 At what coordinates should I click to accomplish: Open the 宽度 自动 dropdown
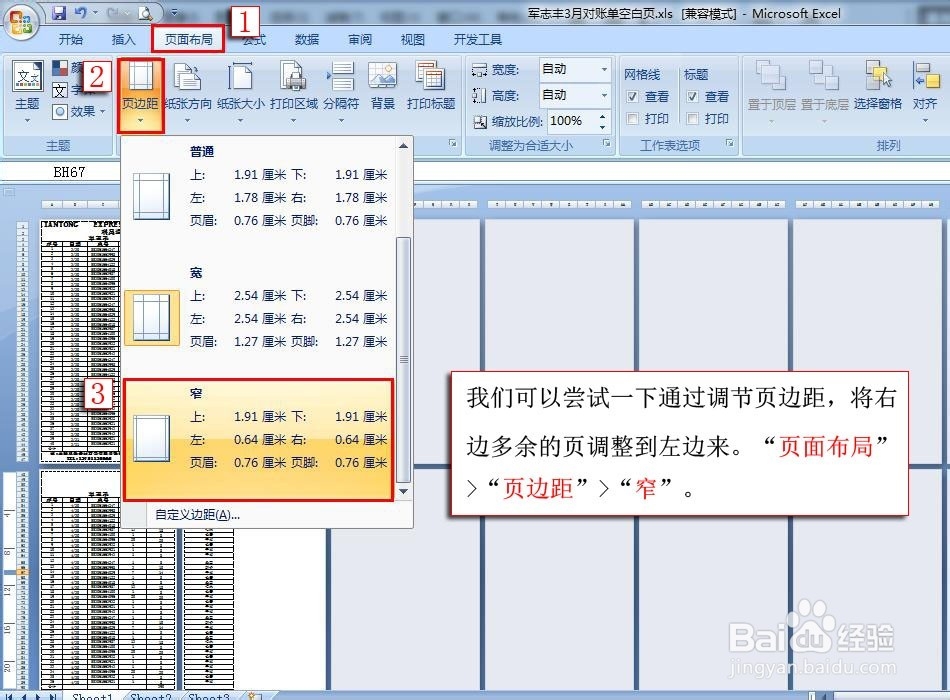point(604,70)
